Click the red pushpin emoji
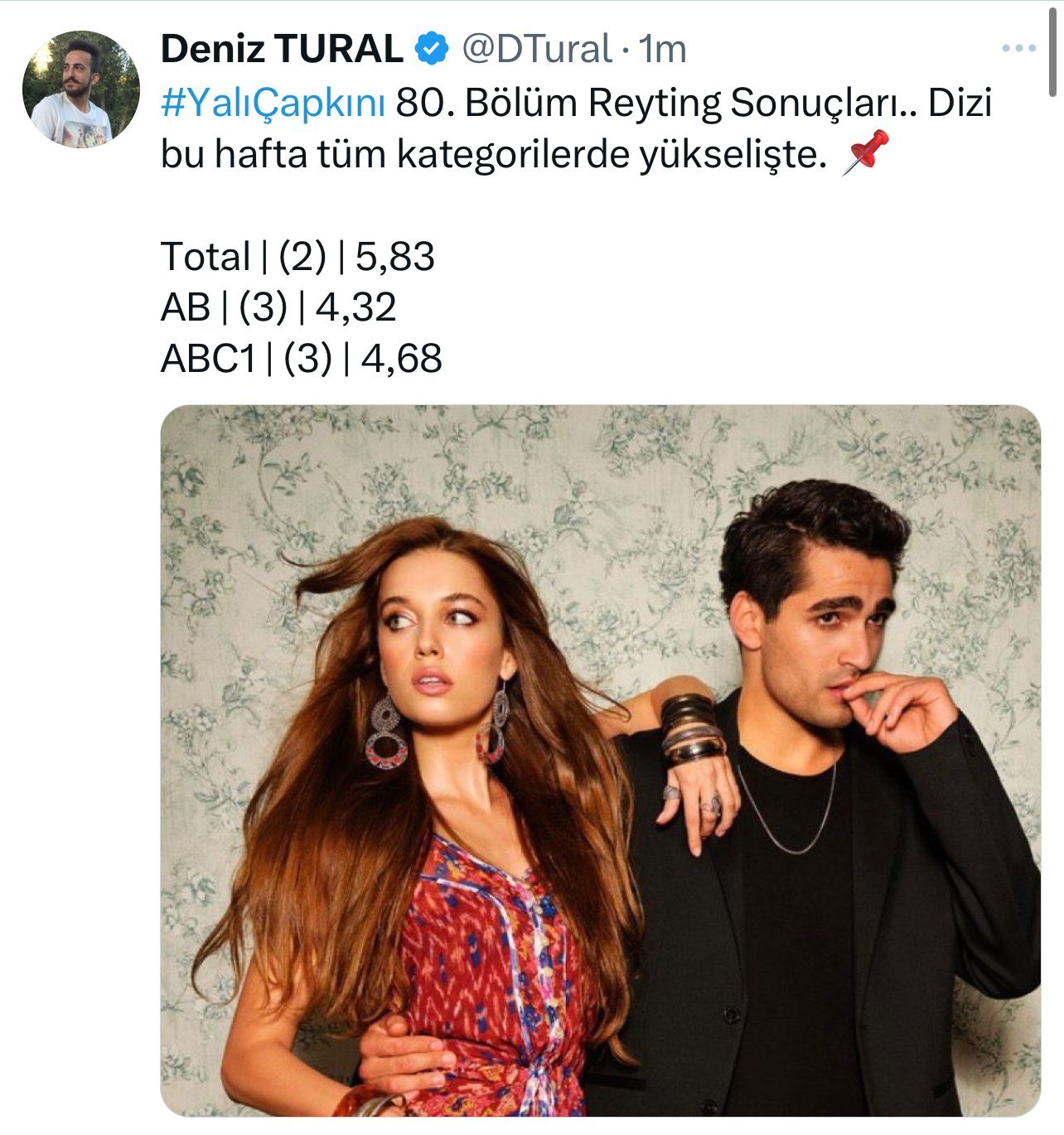 coord(865,153)
